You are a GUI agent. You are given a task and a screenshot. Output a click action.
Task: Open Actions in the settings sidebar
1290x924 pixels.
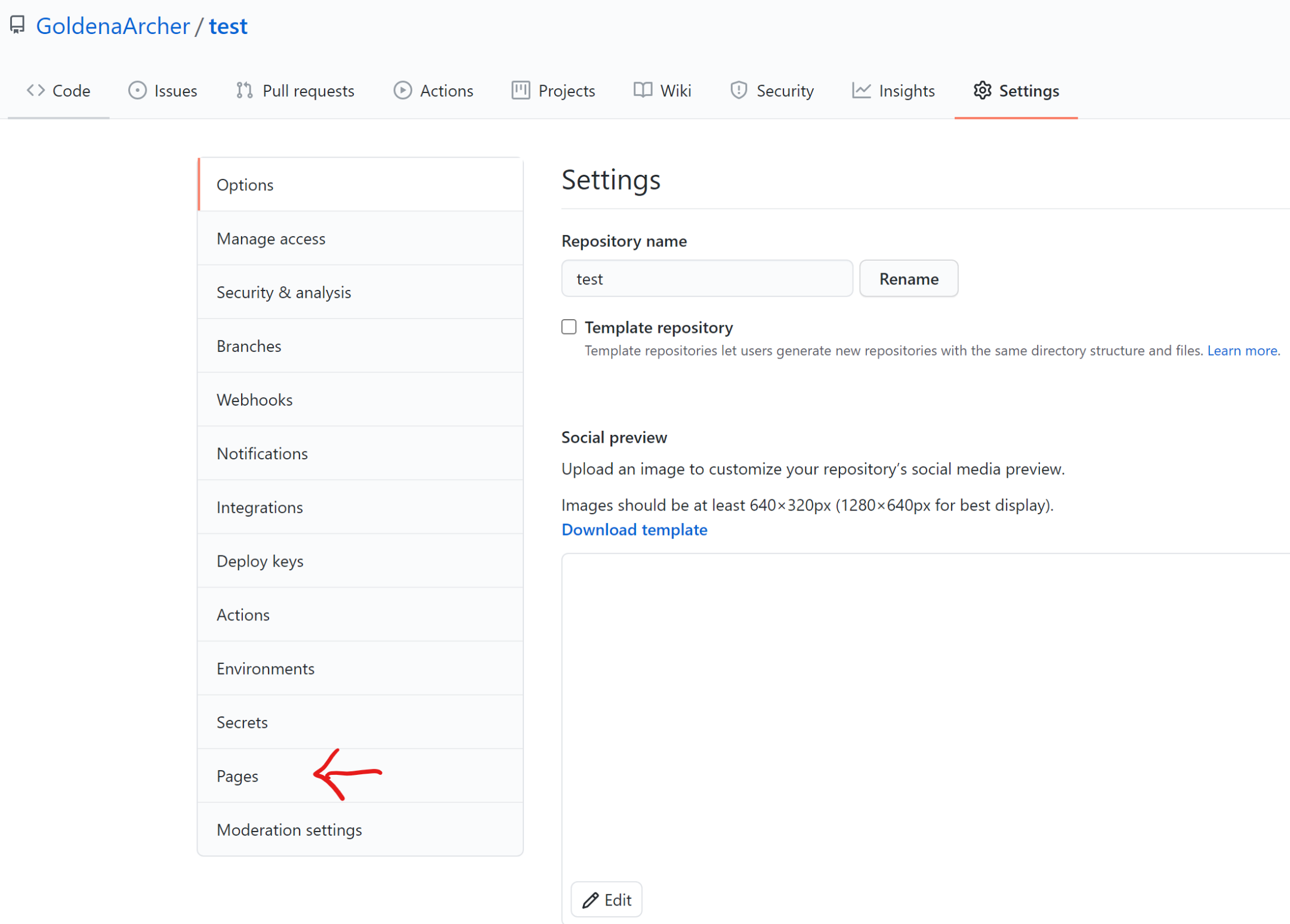360,614
